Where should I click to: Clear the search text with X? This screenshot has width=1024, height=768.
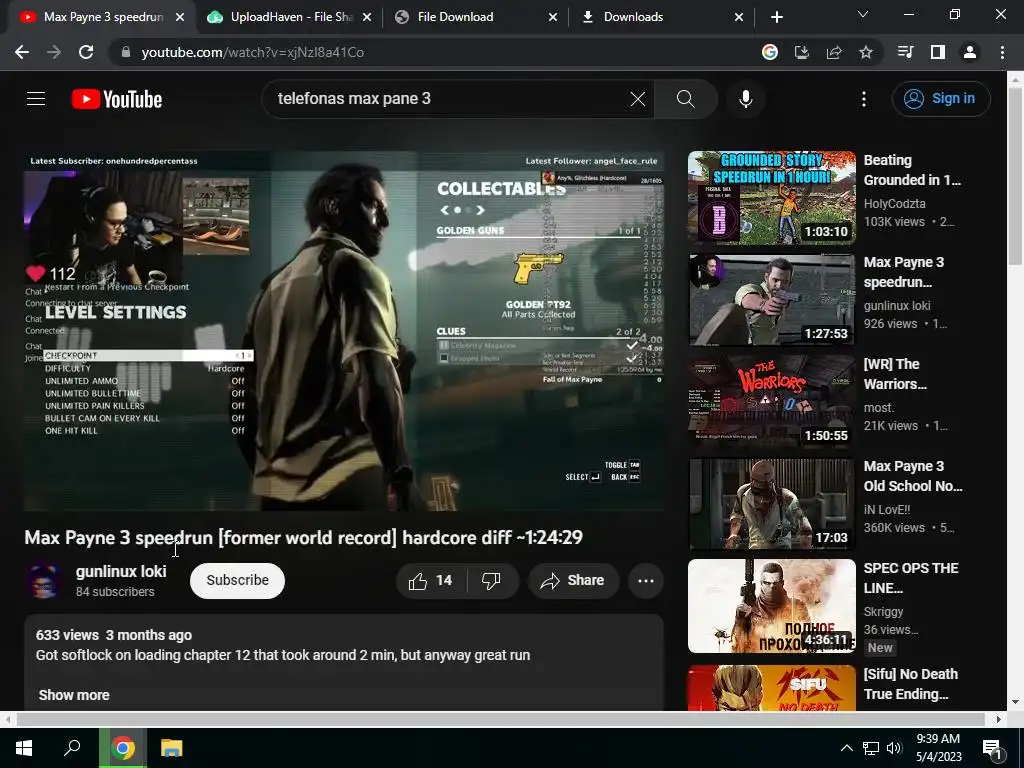pyautogui.click(x=637, y=99)
